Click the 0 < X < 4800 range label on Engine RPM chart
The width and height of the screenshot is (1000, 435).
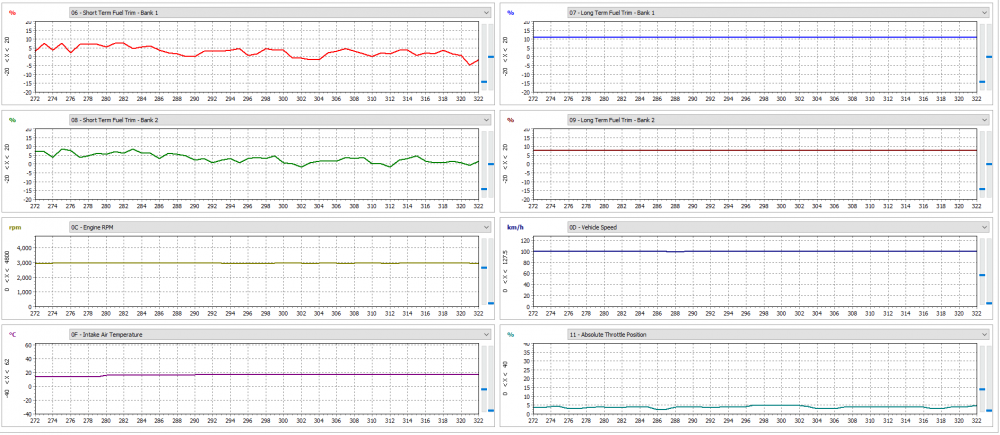(x=7, y=273)
